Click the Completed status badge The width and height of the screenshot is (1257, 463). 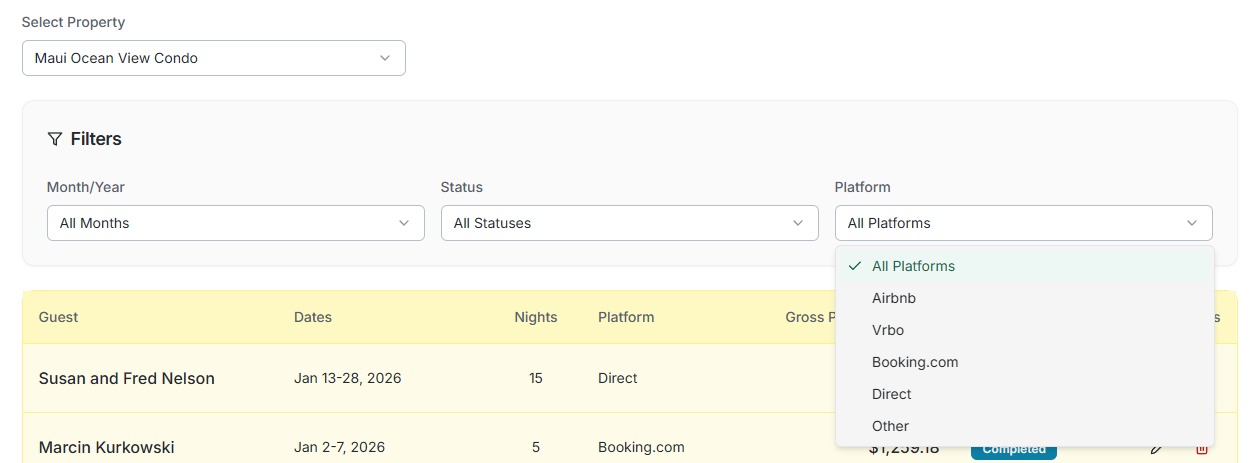coord(1013,450)
